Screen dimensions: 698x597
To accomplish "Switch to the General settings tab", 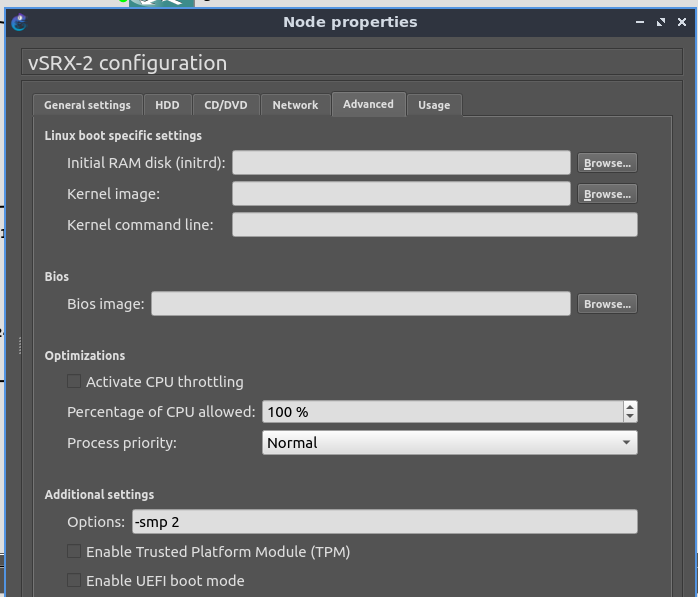I will [87, 105].
